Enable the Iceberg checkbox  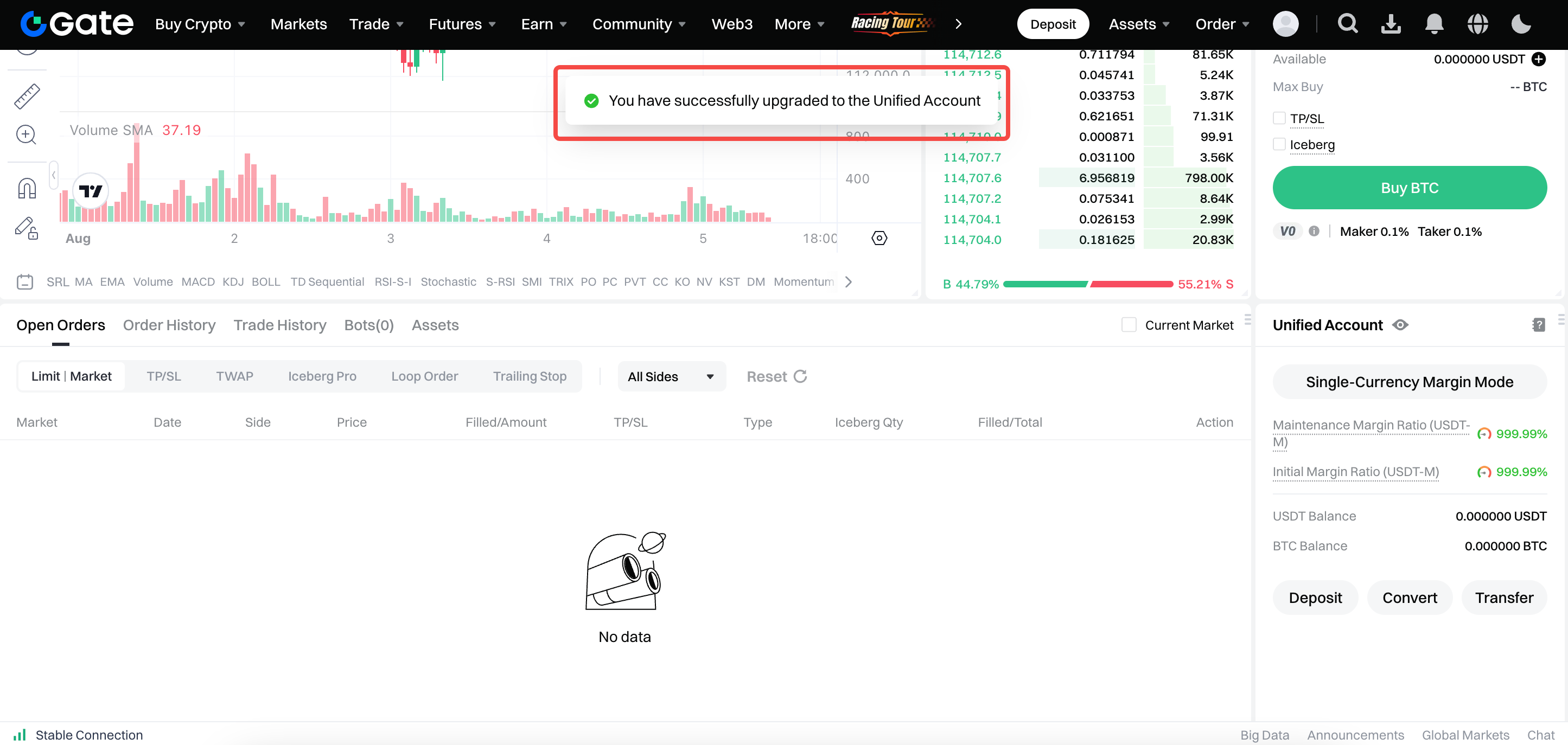[x=1279, y=145]
